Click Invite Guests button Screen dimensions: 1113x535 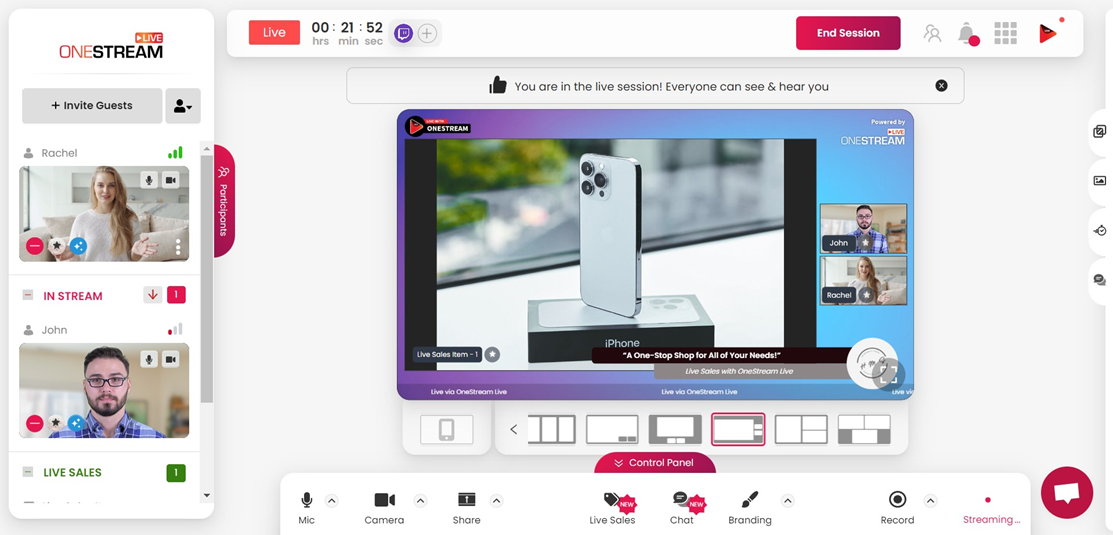click(x=92, y=106)
